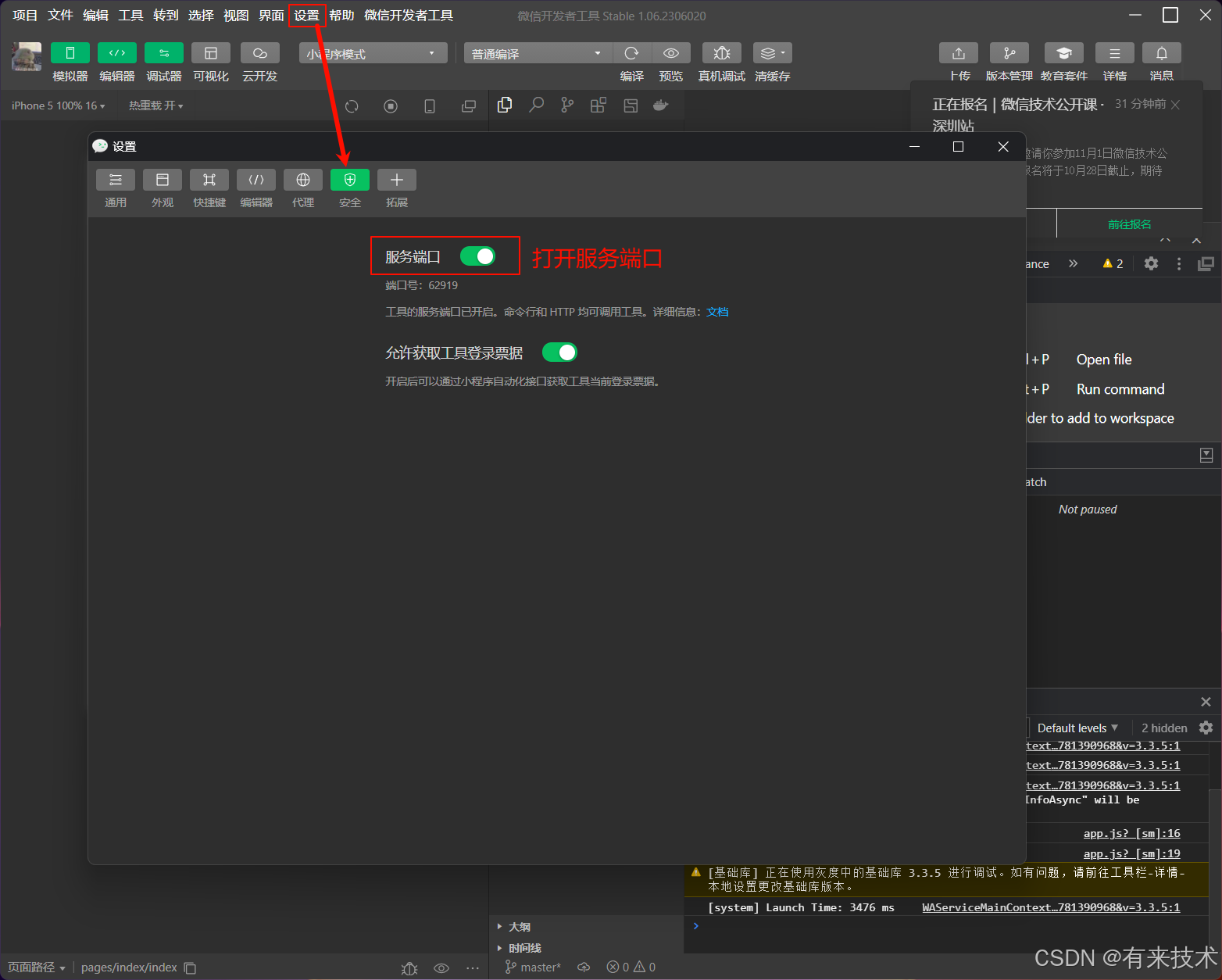Screen dimensions: 1222x980
Task: Toggle 允许获取工具登录票据 switch
Action: 559,352
